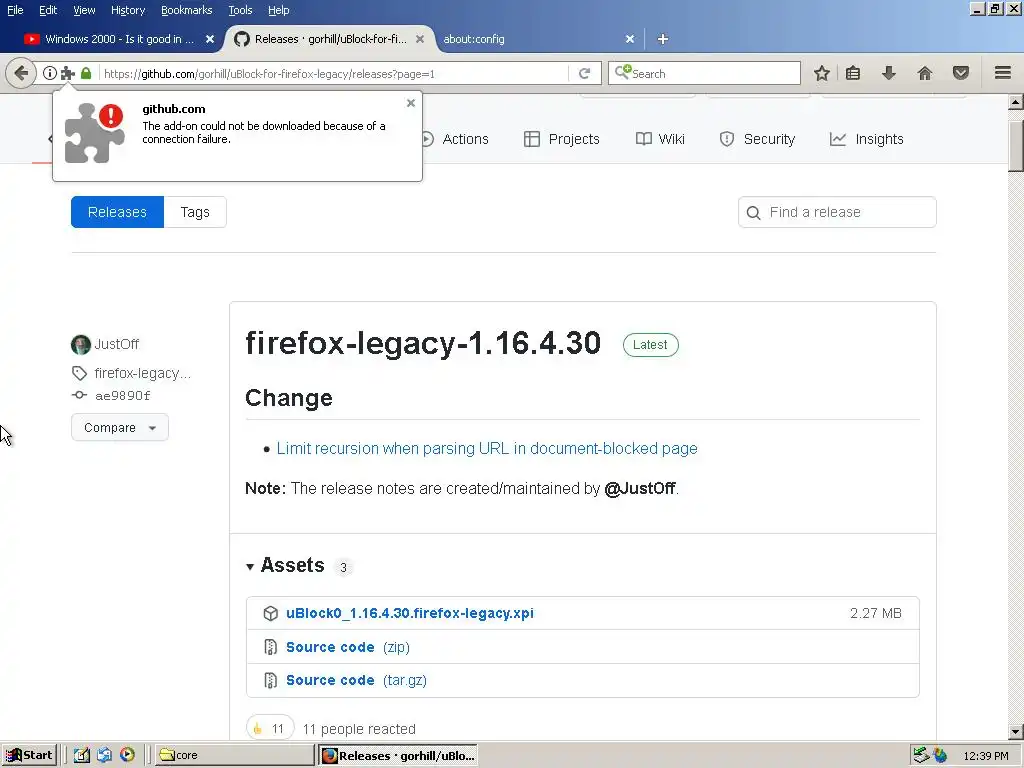Viewport: 1024px width, 768px height.
Task: Download uBlock0_1.16.4.30.firefox-legacy.xpi
Action: pos(410,613)
